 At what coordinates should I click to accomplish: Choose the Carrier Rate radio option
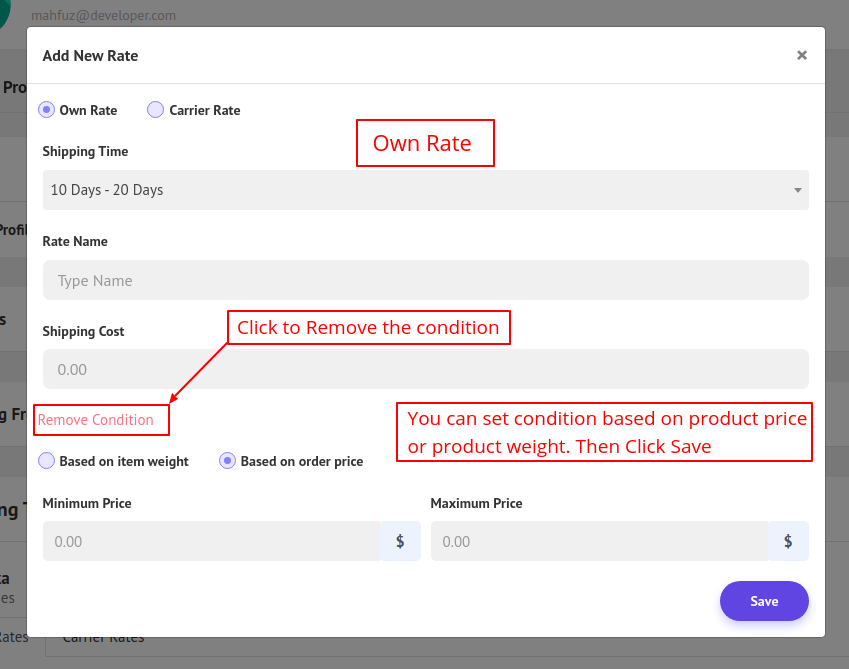pyautogui.click(x=156, y=110)
